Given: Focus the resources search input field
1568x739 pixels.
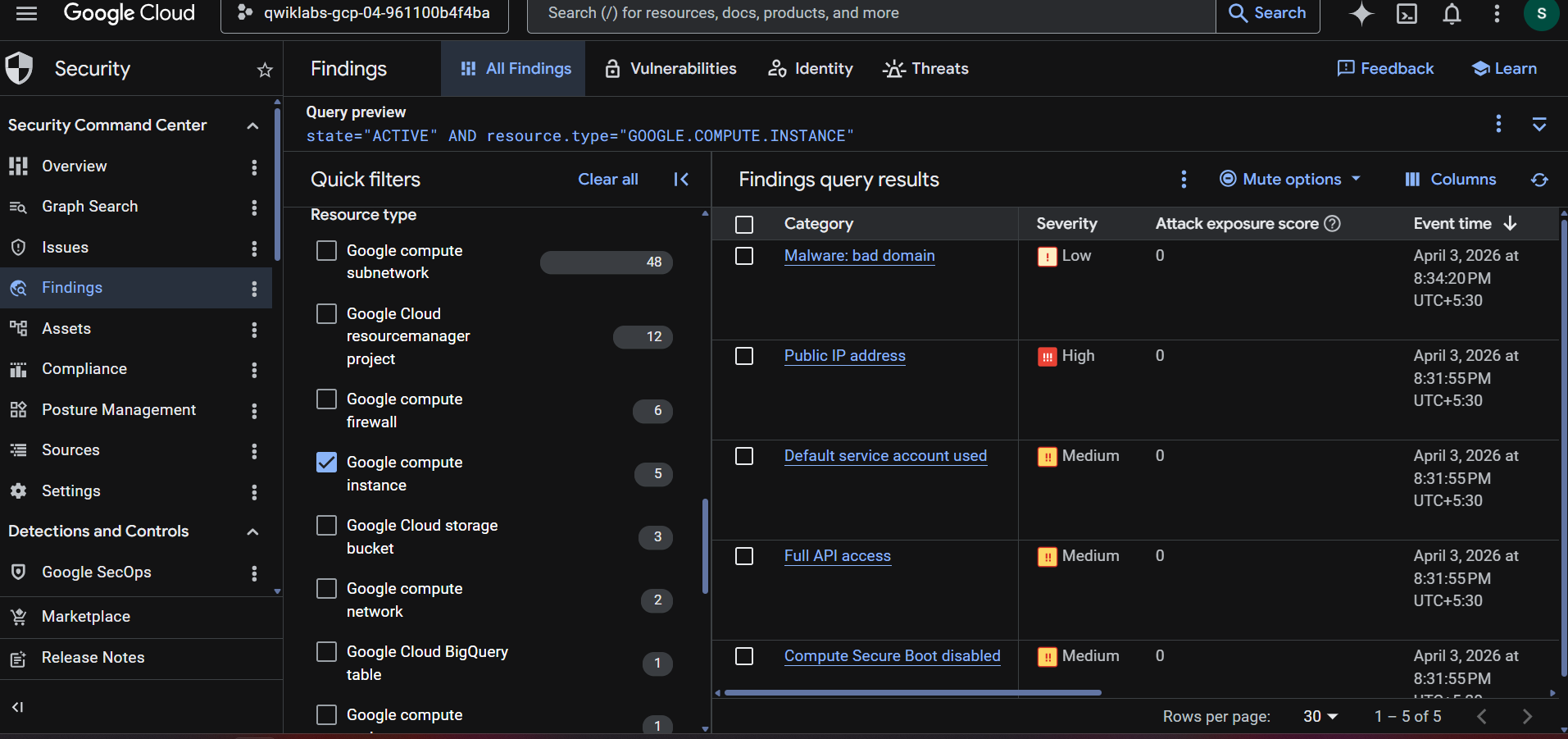Looking at the screenshot, I should click(x=870, y=14).
